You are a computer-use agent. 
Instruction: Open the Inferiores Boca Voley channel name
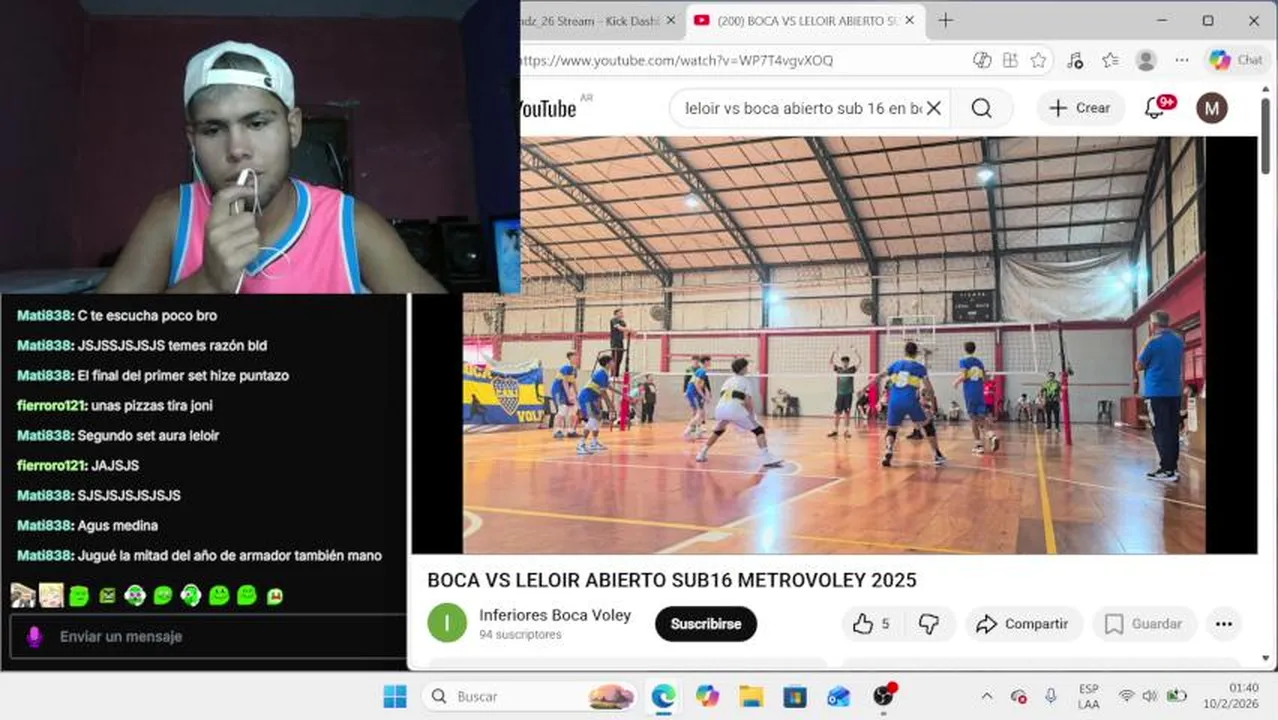(555, 615)
